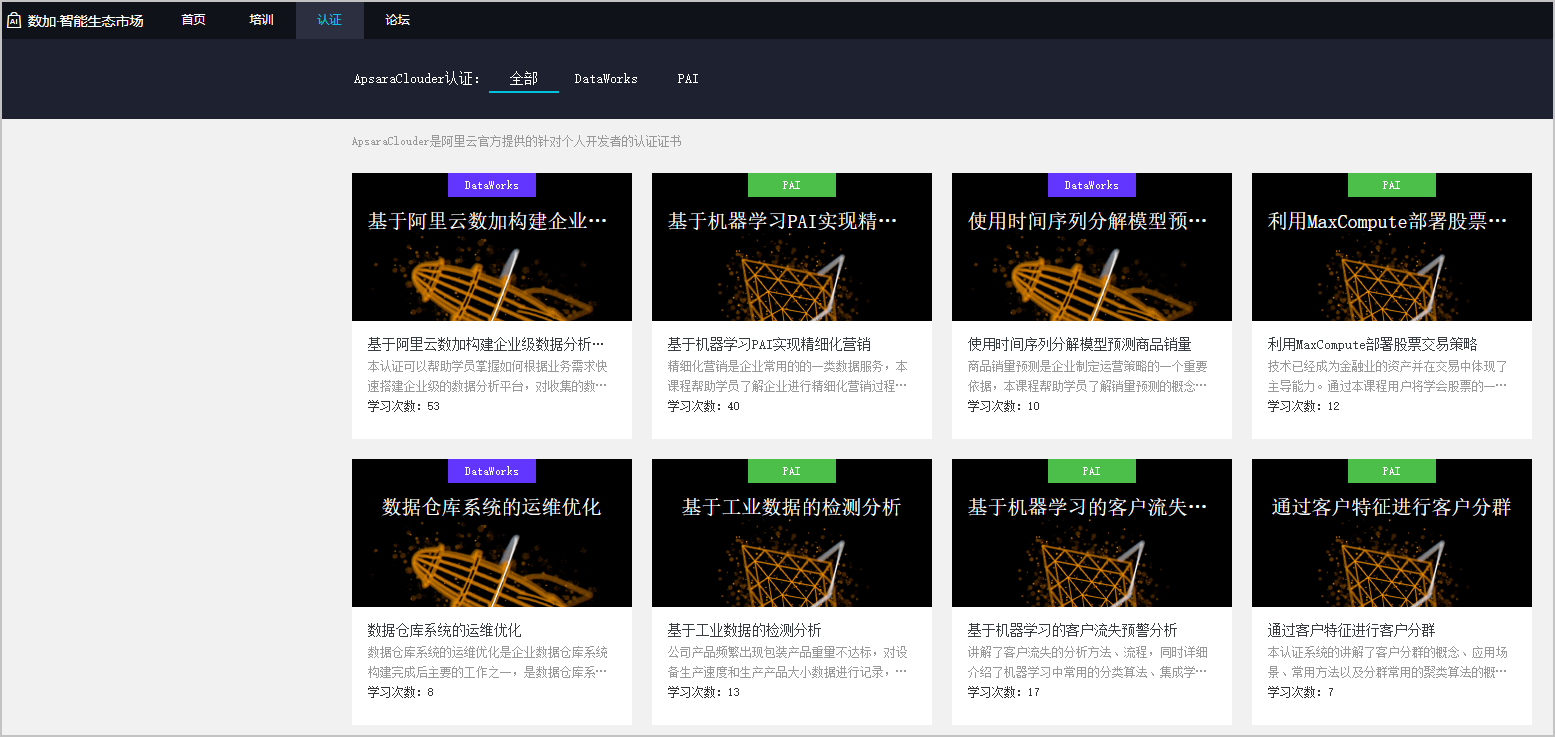Click description starting 公司产品频繁出现包装
Image resolution: width=1555 pixels, height=737 pixels.
[x=788, y=662]
